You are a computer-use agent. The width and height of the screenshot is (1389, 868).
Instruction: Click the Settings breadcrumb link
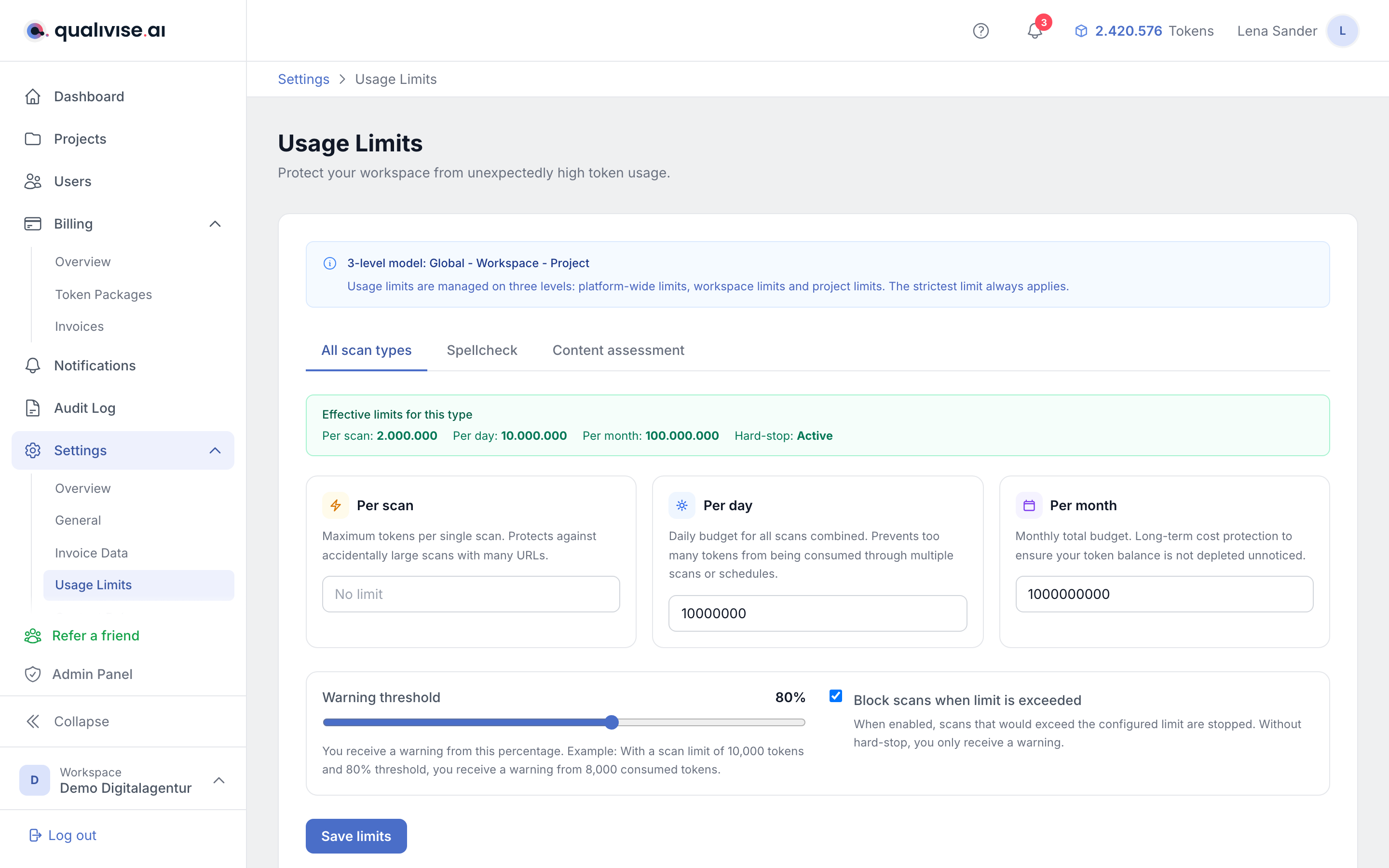coord(304,79)
